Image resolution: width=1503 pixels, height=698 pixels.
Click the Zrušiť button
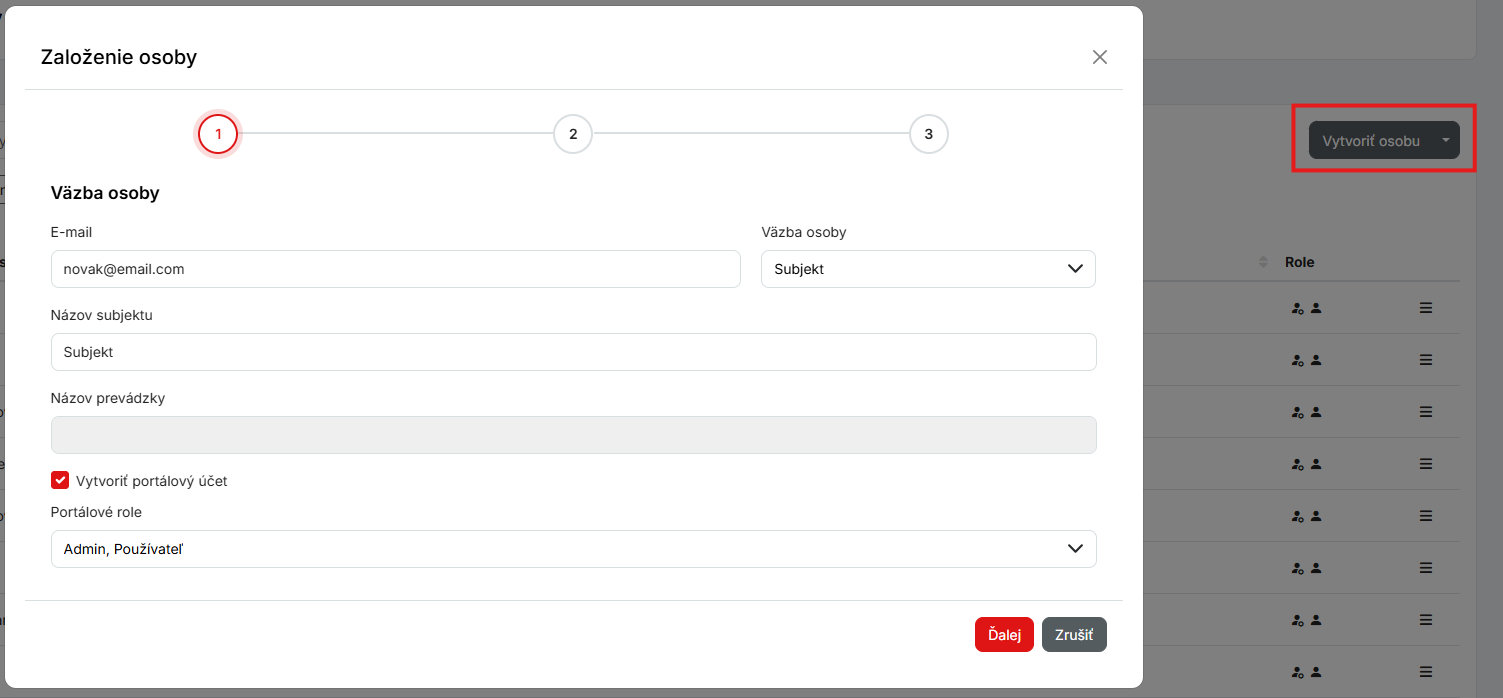pyautogui.click(x=1074, y=635)
